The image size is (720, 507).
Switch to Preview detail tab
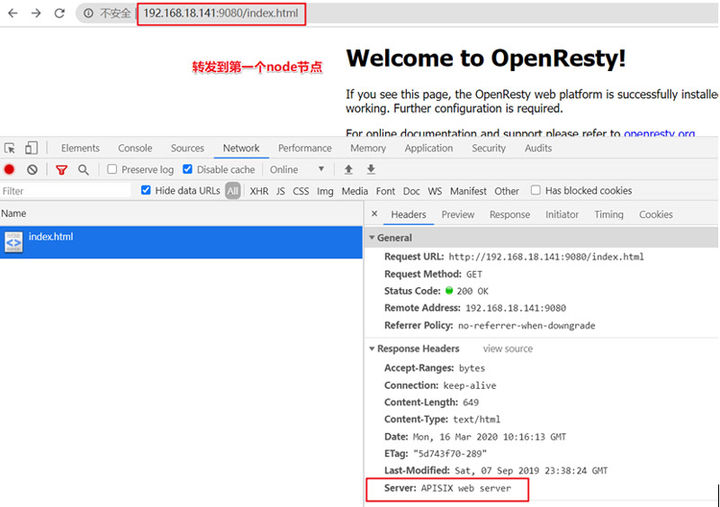tap(458, 214)
